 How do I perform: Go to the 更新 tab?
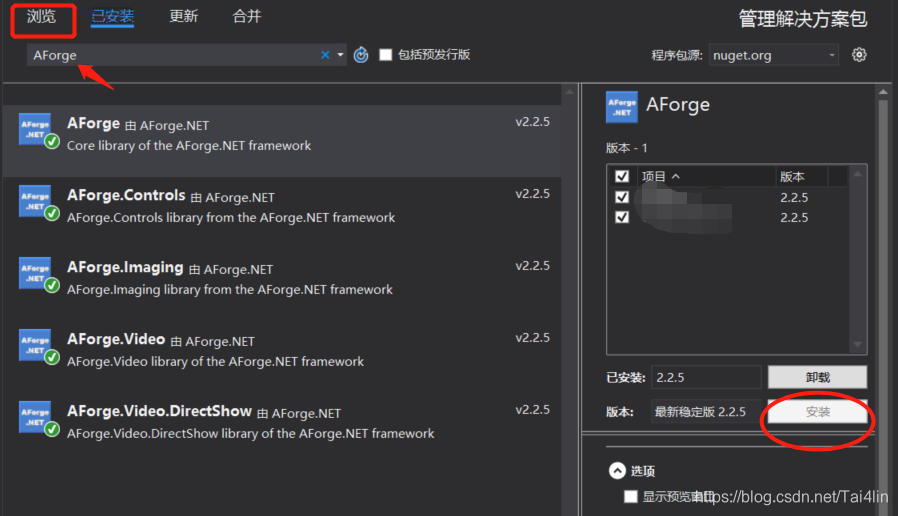pyautogui.click(x=183, y=17)
